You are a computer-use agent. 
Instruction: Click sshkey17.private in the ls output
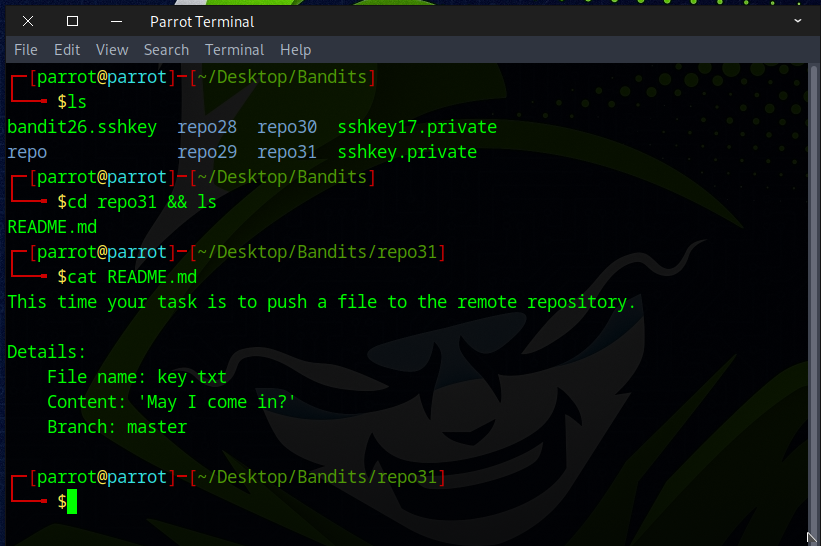[x=417, y=127]
